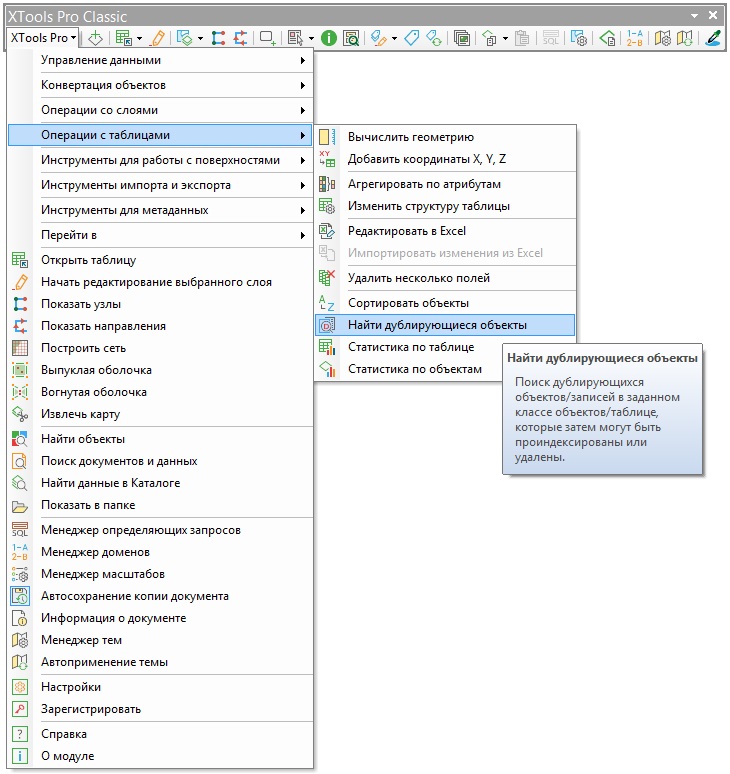This screenshot has width=730, height=774.
Task: Click the Show Nodes icon in toolbar
Action: (218, 38)
